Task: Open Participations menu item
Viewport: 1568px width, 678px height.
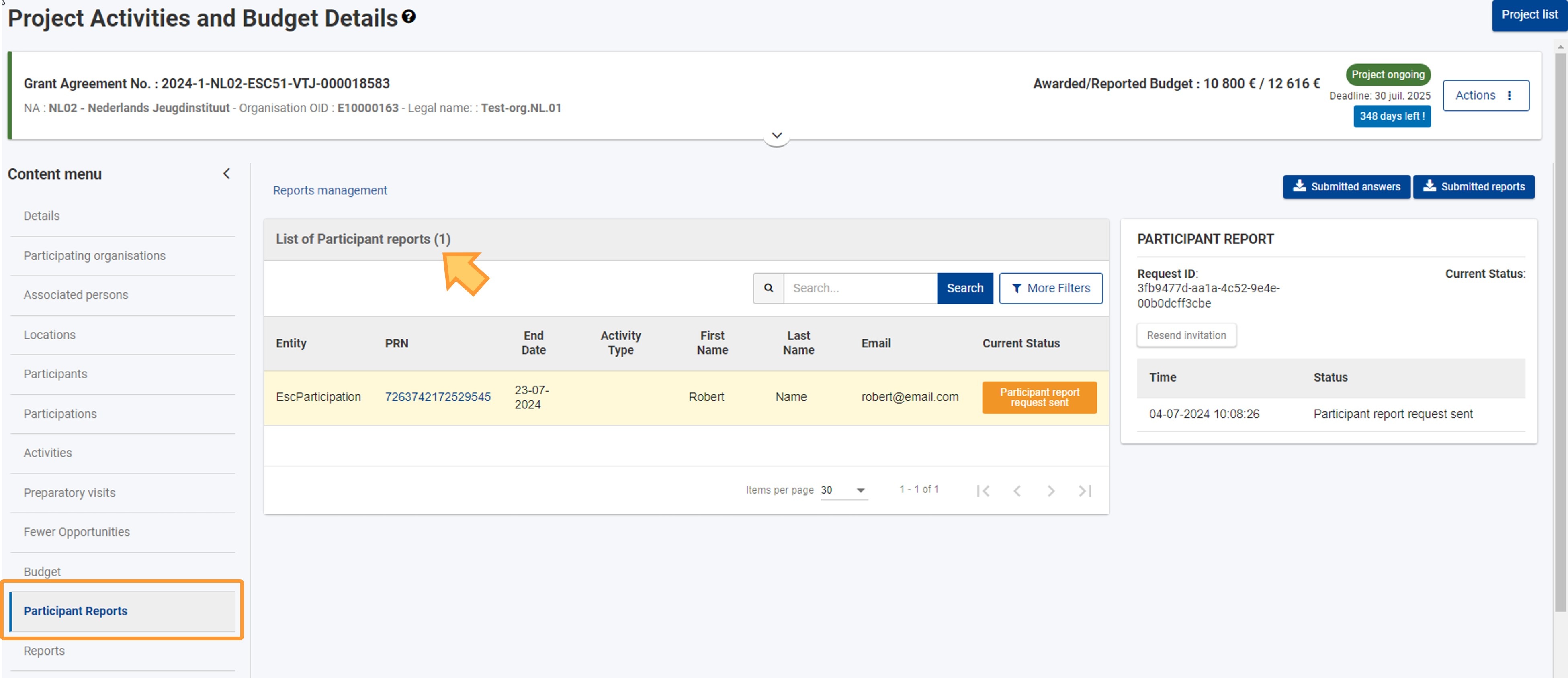Action: [x=122, y=414]
